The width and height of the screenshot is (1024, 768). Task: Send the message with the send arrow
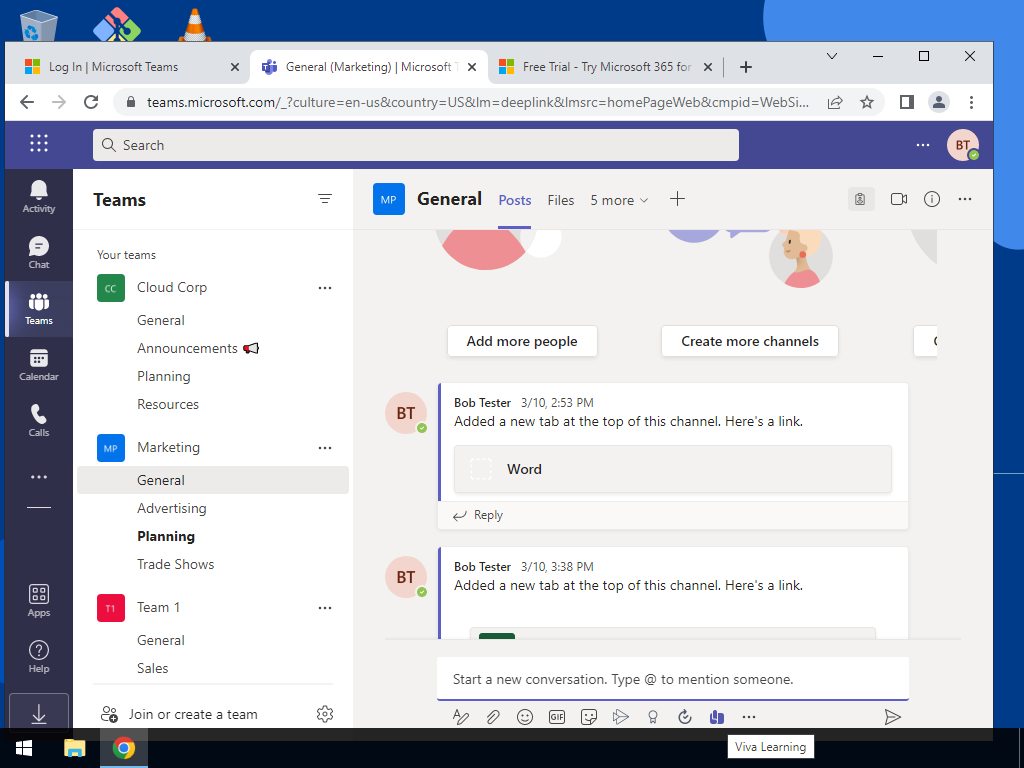point(892,717)
